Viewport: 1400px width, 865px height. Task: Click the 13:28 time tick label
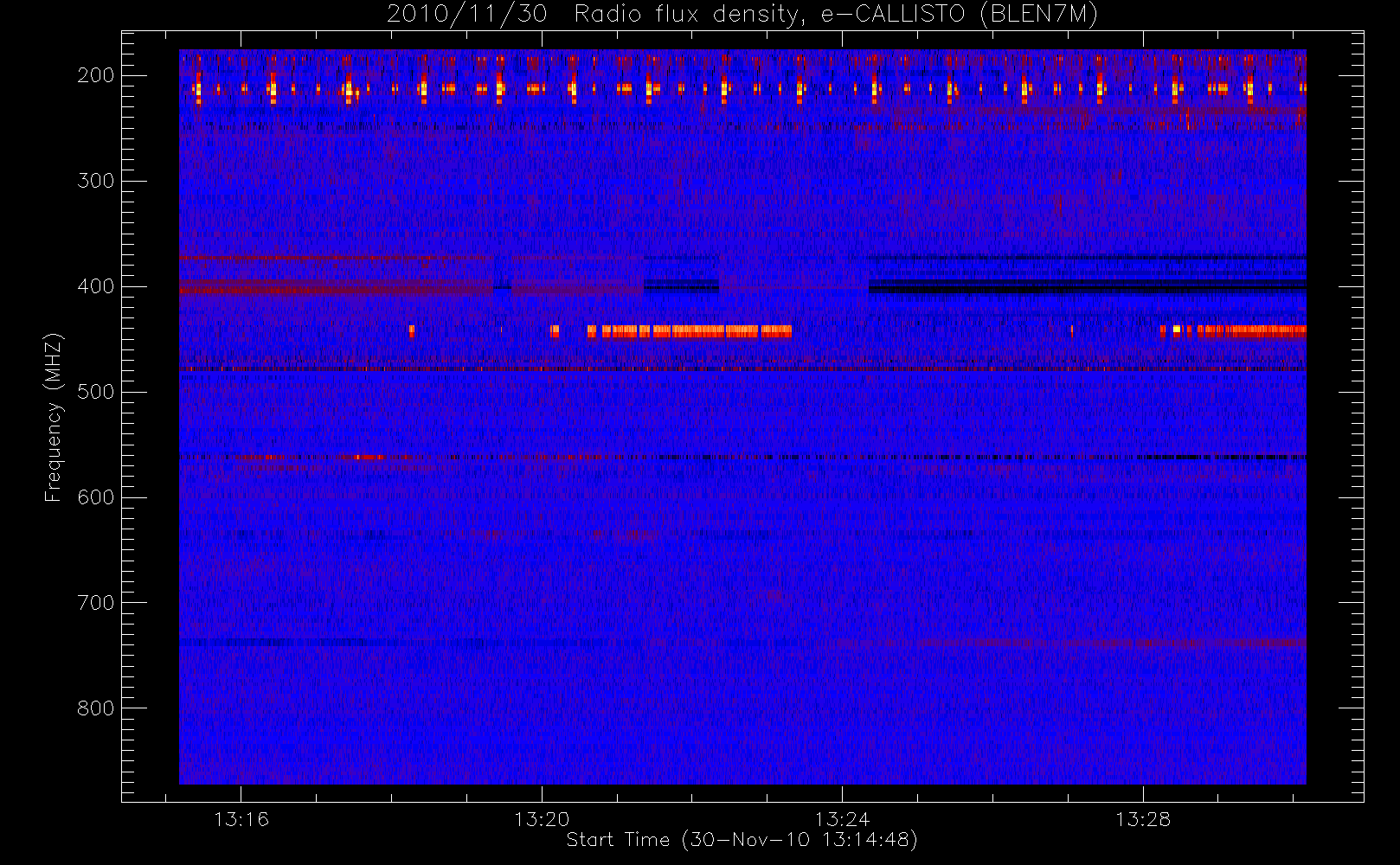click(1142, 819)
